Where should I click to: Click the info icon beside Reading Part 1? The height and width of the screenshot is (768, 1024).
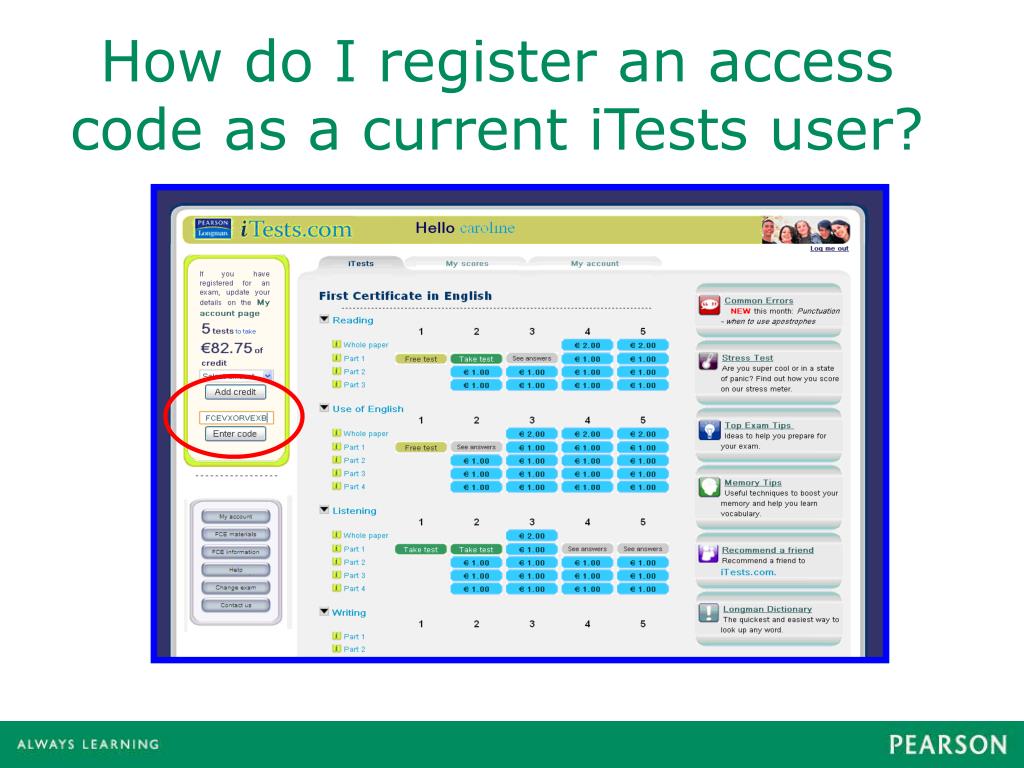point(336,358)
